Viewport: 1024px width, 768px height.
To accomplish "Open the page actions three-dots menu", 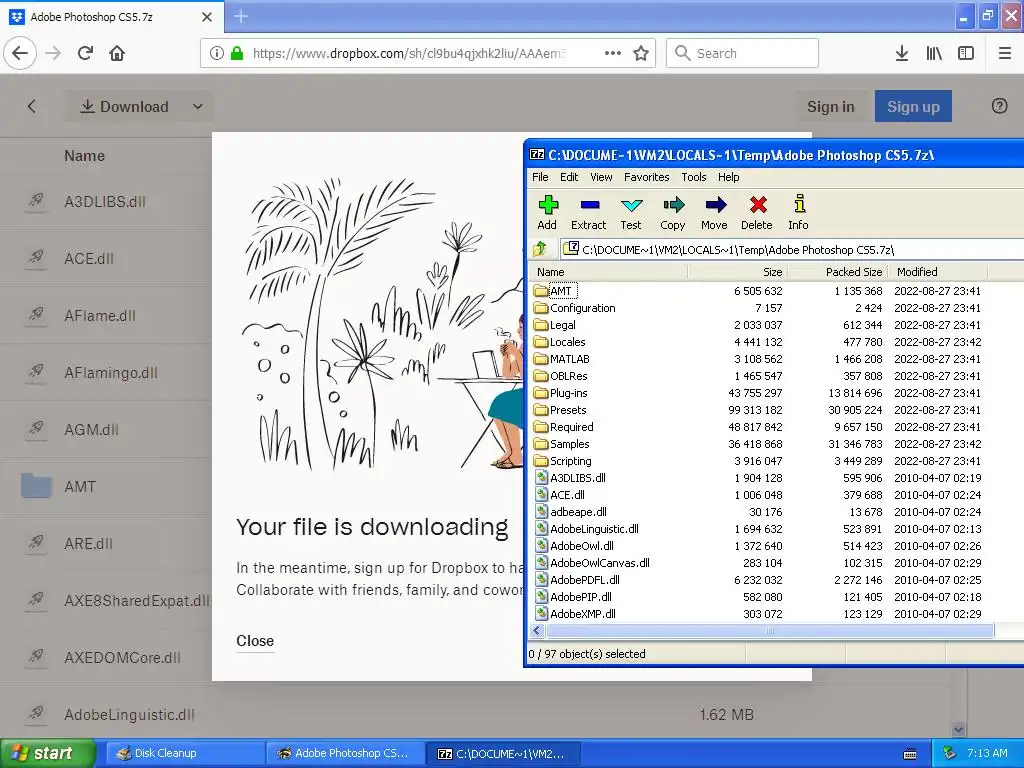I will click(x=613, y=53).
